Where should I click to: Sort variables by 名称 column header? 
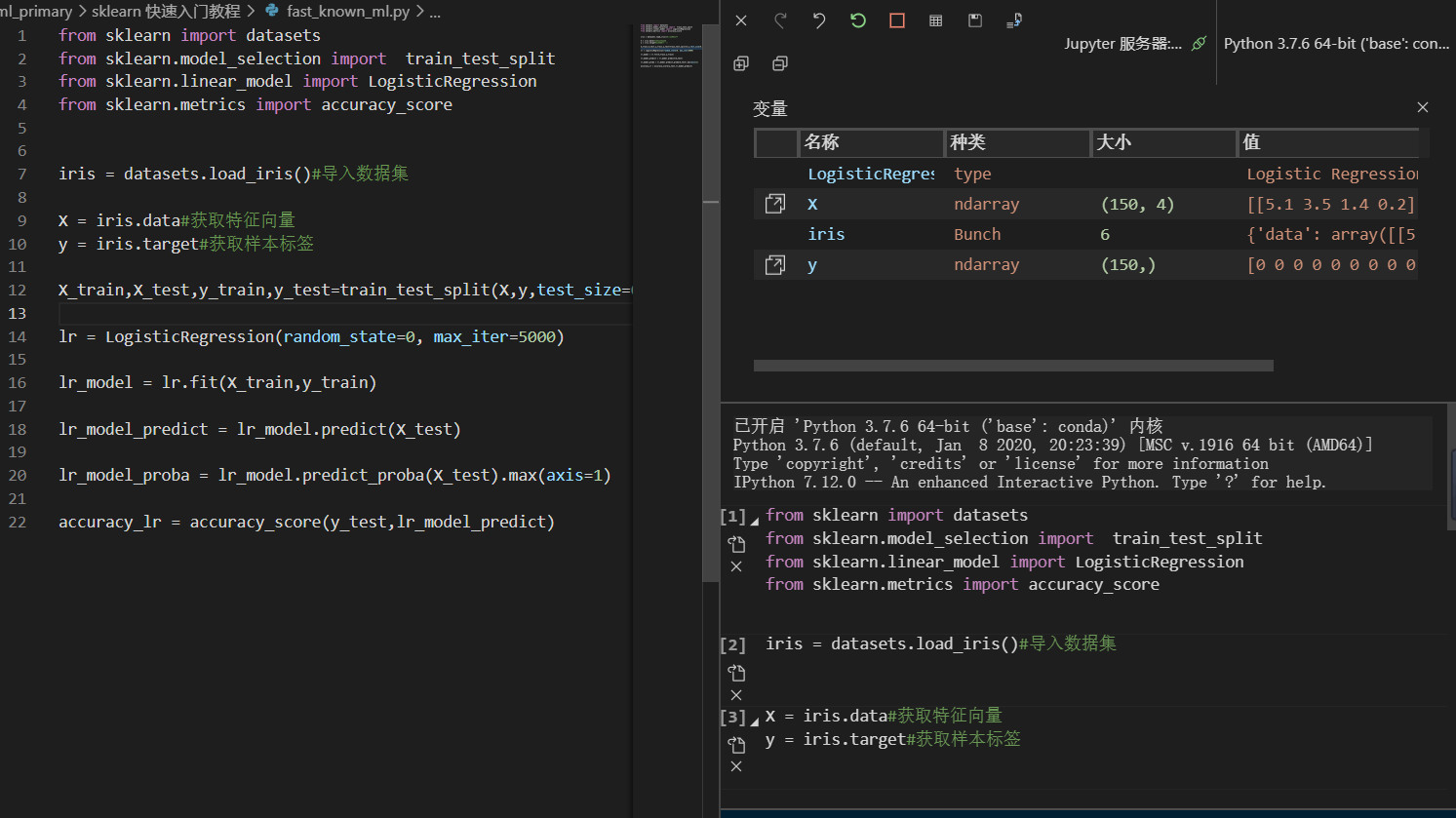(871, 142)
